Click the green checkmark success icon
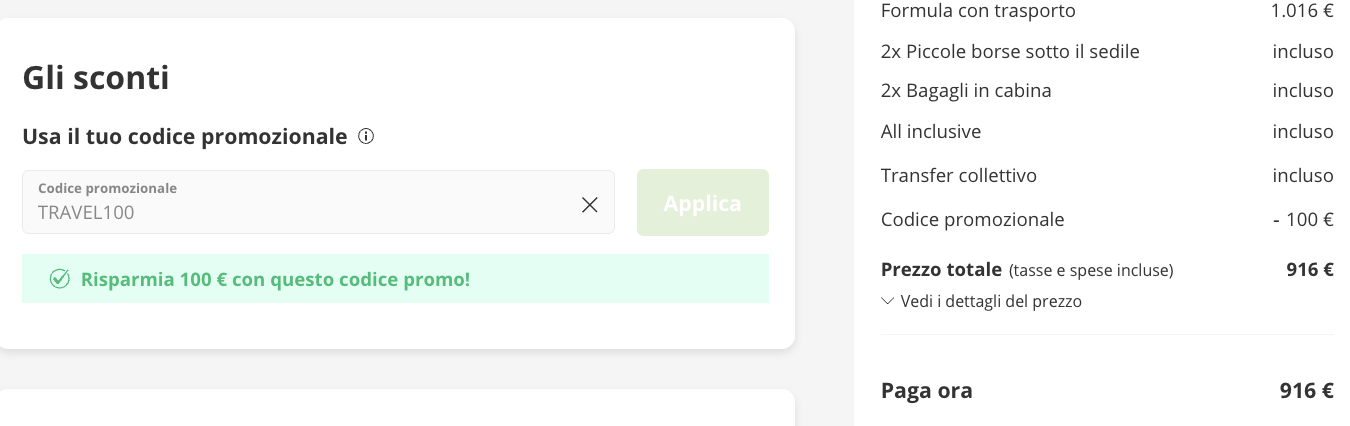This screenshot has height=426, width=1350. pyautogui.click(x=59, y=279)
